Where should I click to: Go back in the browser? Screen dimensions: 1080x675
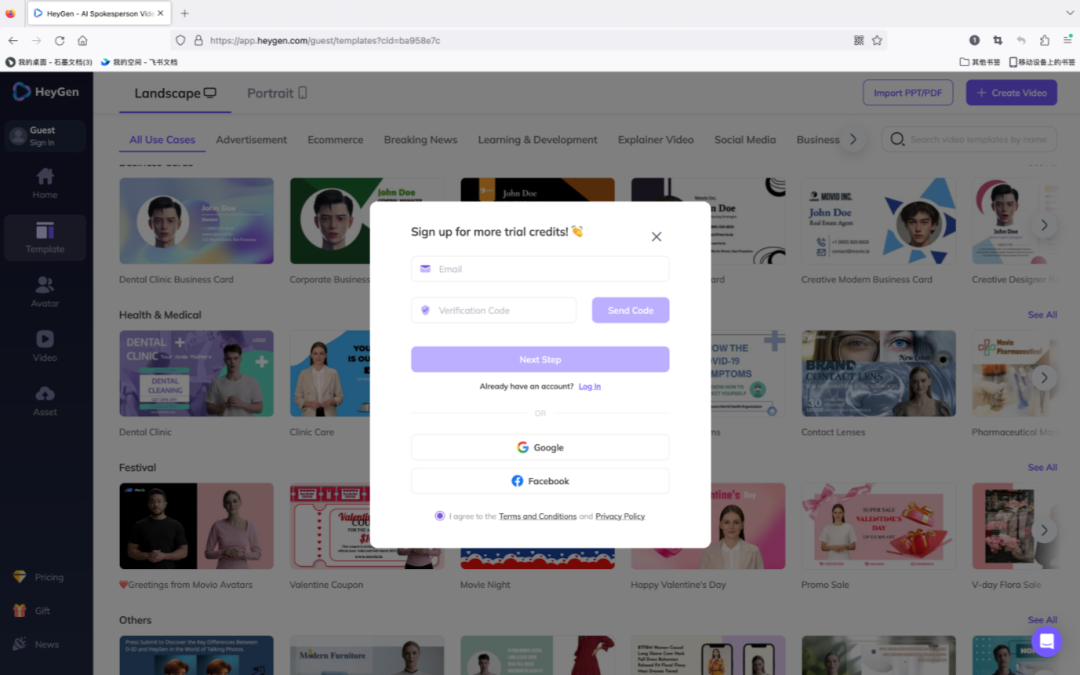[13, 41]
